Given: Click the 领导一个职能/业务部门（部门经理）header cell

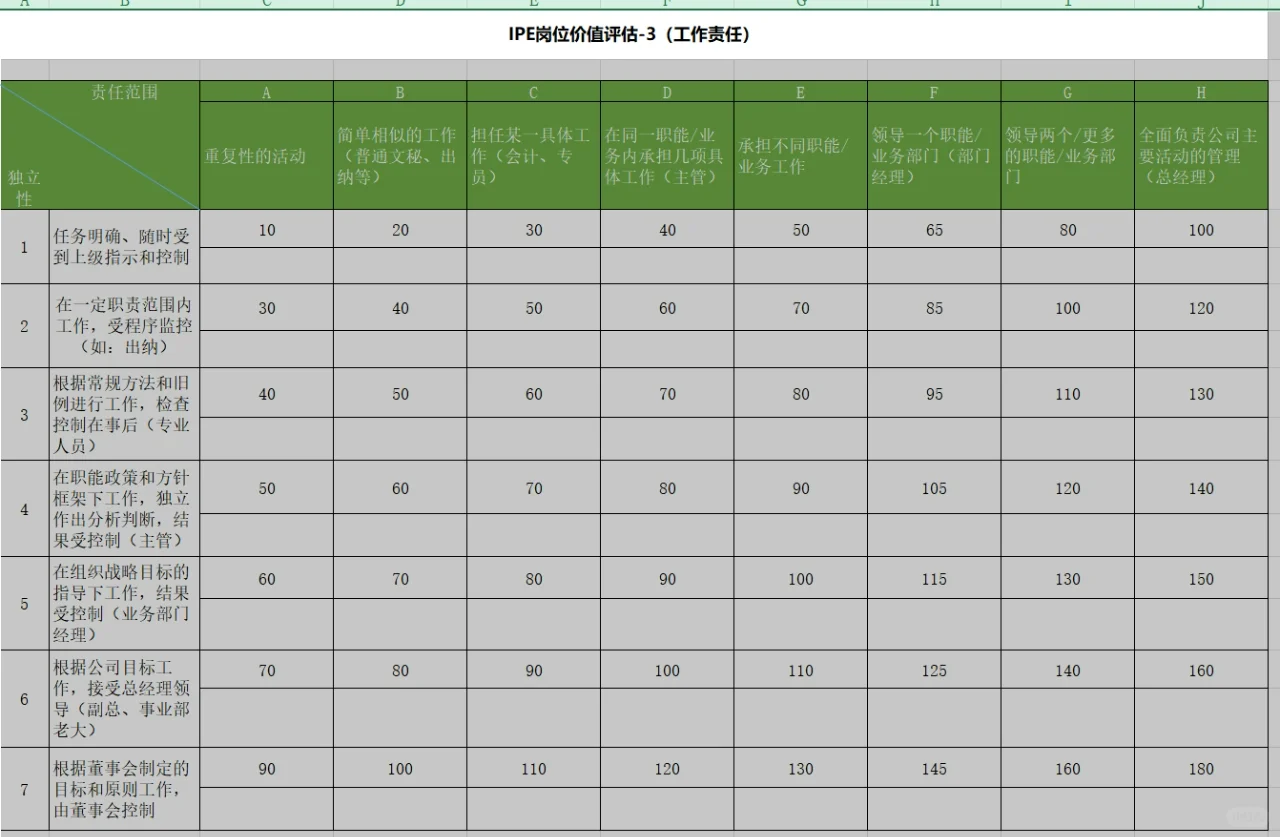Looking at the screenshot, I should [933, 151].
